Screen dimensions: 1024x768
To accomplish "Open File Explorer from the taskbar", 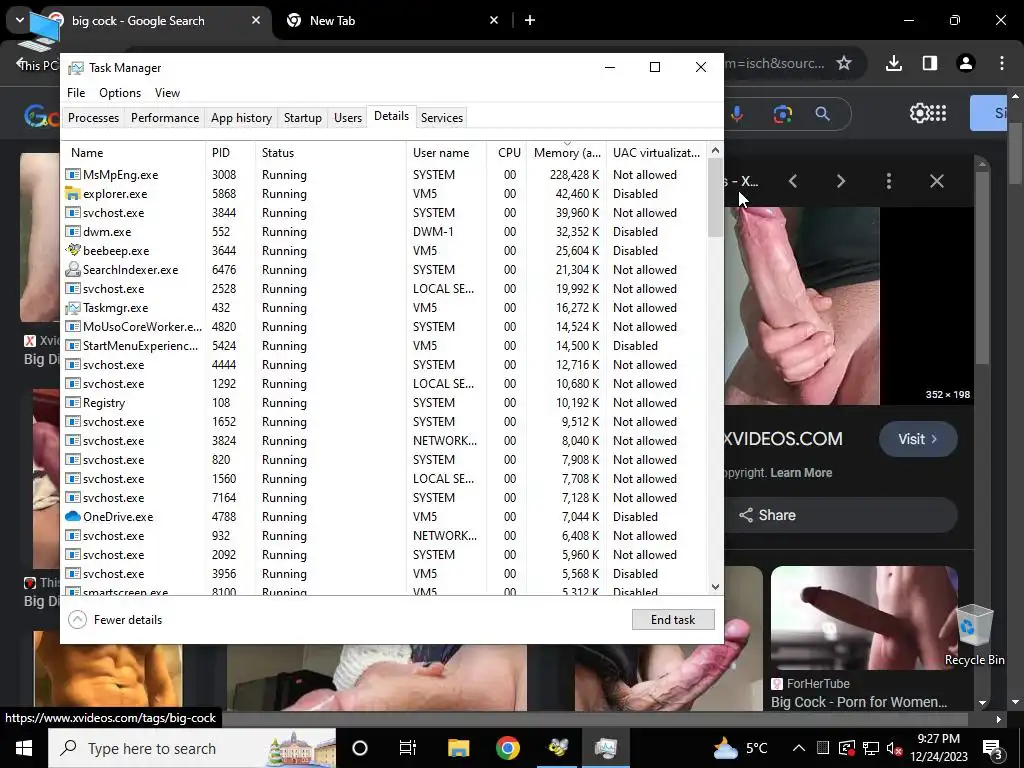I will click(x=458, y=748).
